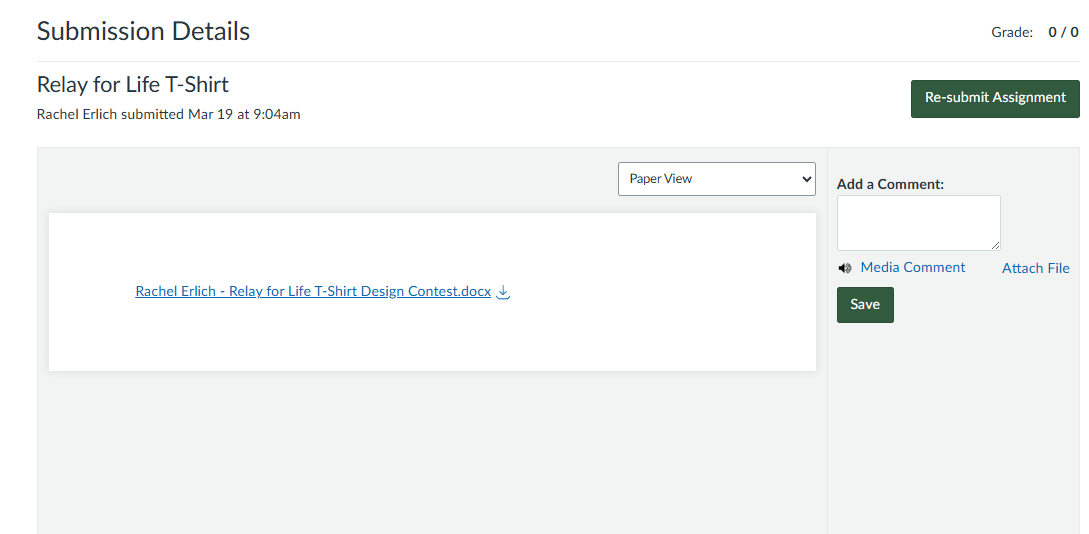Click the Relay for Life T-Shirt assignment title

coord(133,84)
